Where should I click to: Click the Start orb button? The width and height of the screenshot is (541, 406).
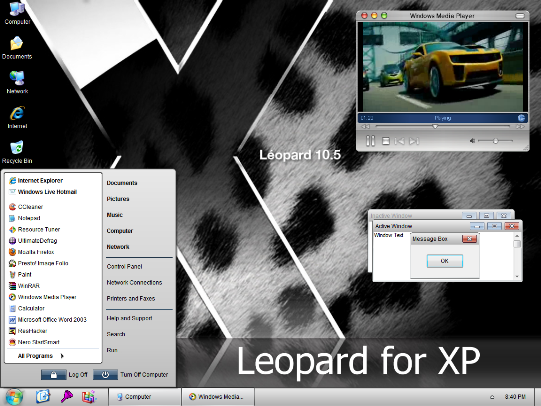click(14, 397)
